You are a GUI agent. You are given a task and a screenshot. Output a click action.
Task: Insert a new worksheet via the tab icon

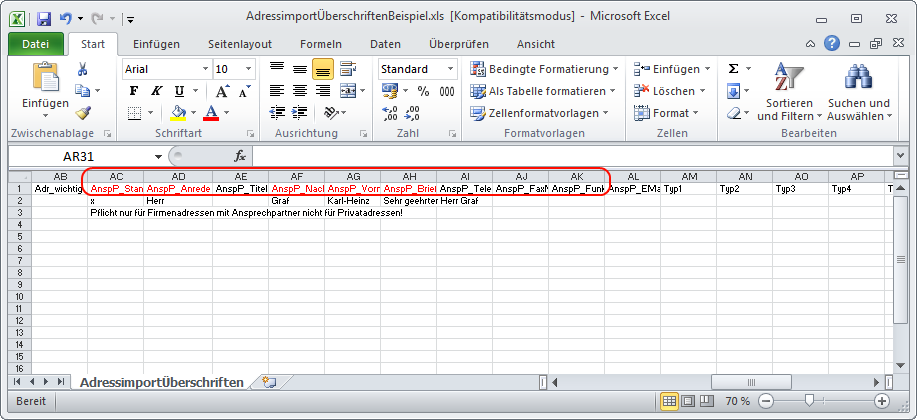pyautogui.click(x=269, y=382)
